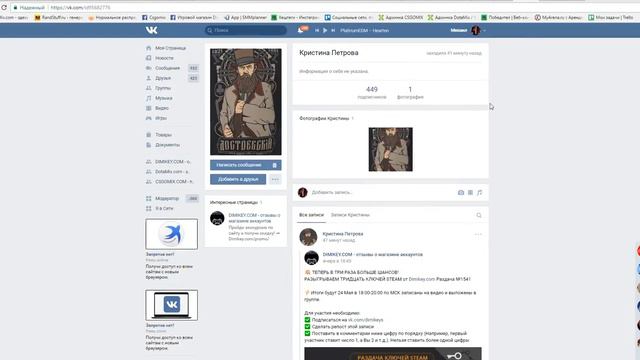Open Моя Страница in left sidebar

171,48
